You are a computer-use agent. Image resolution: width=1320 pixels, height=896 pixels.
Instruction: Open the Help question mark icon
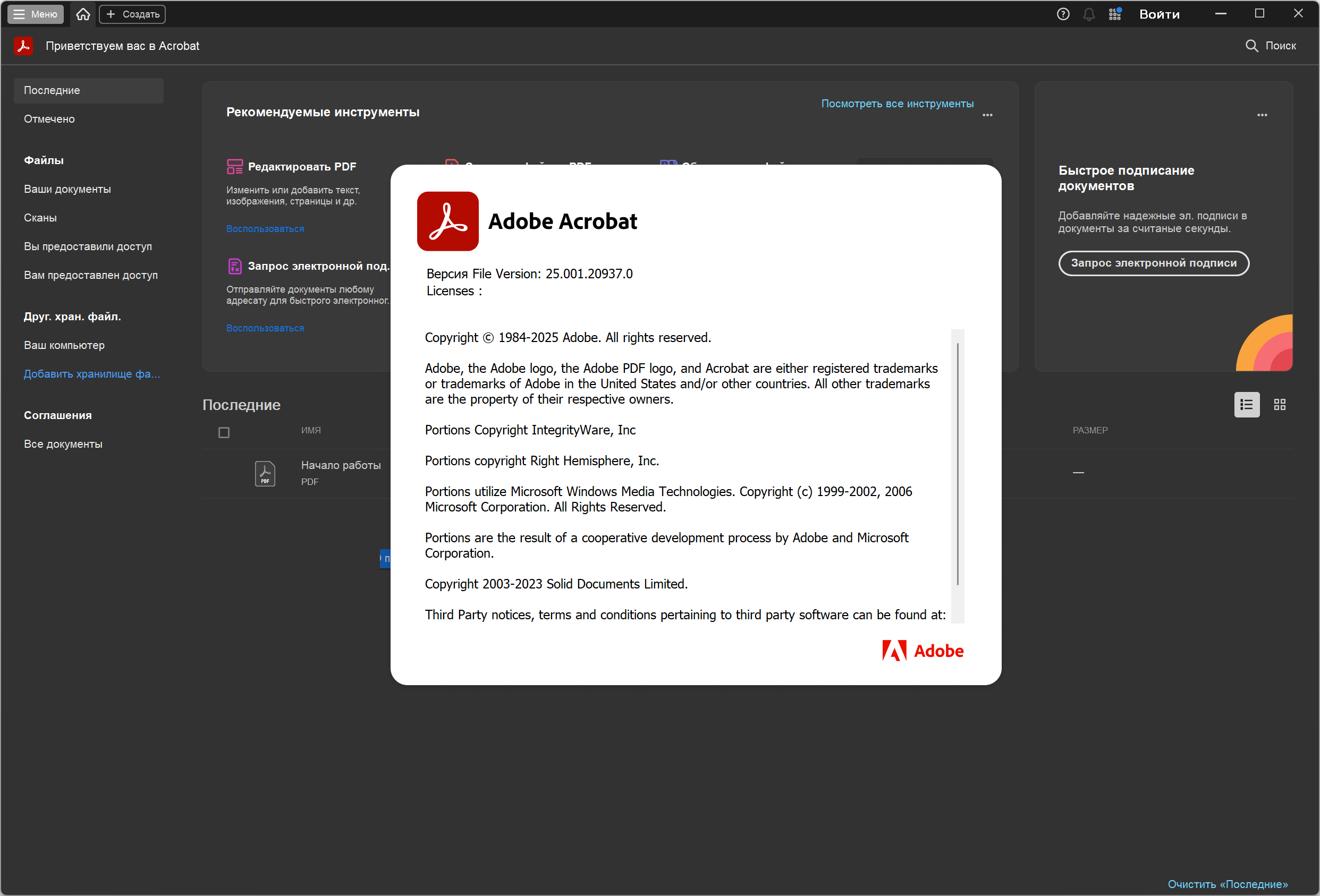1063,14
